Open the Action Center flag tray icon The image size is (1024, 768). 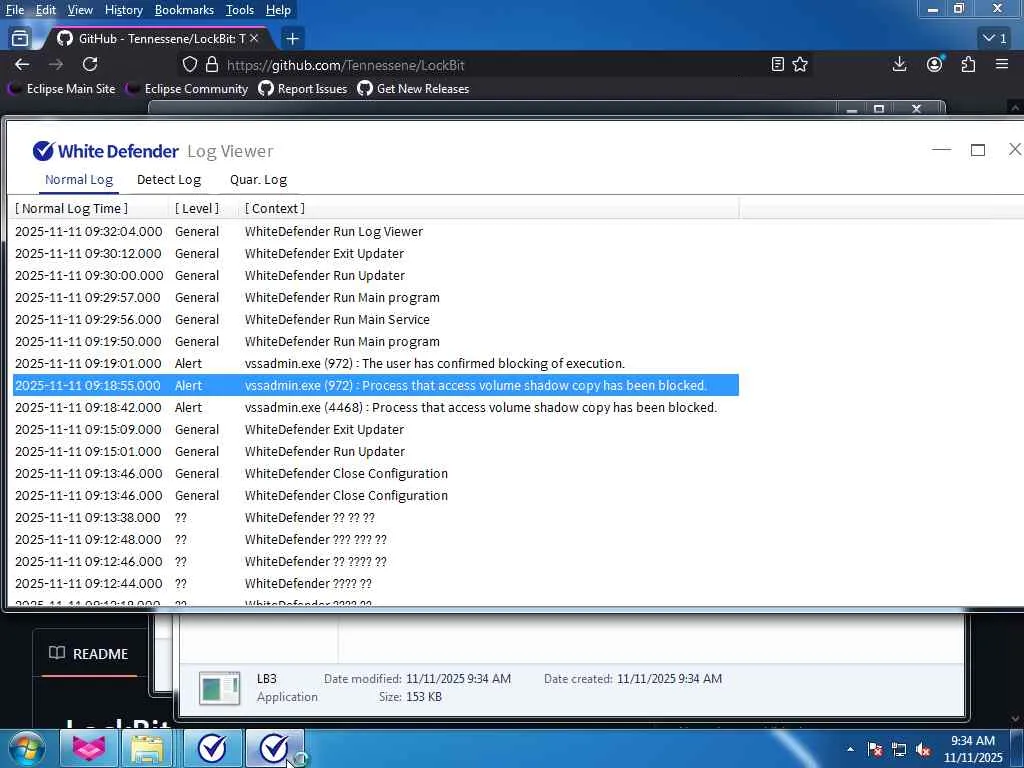pyautogui.click(x=875, y=750)
